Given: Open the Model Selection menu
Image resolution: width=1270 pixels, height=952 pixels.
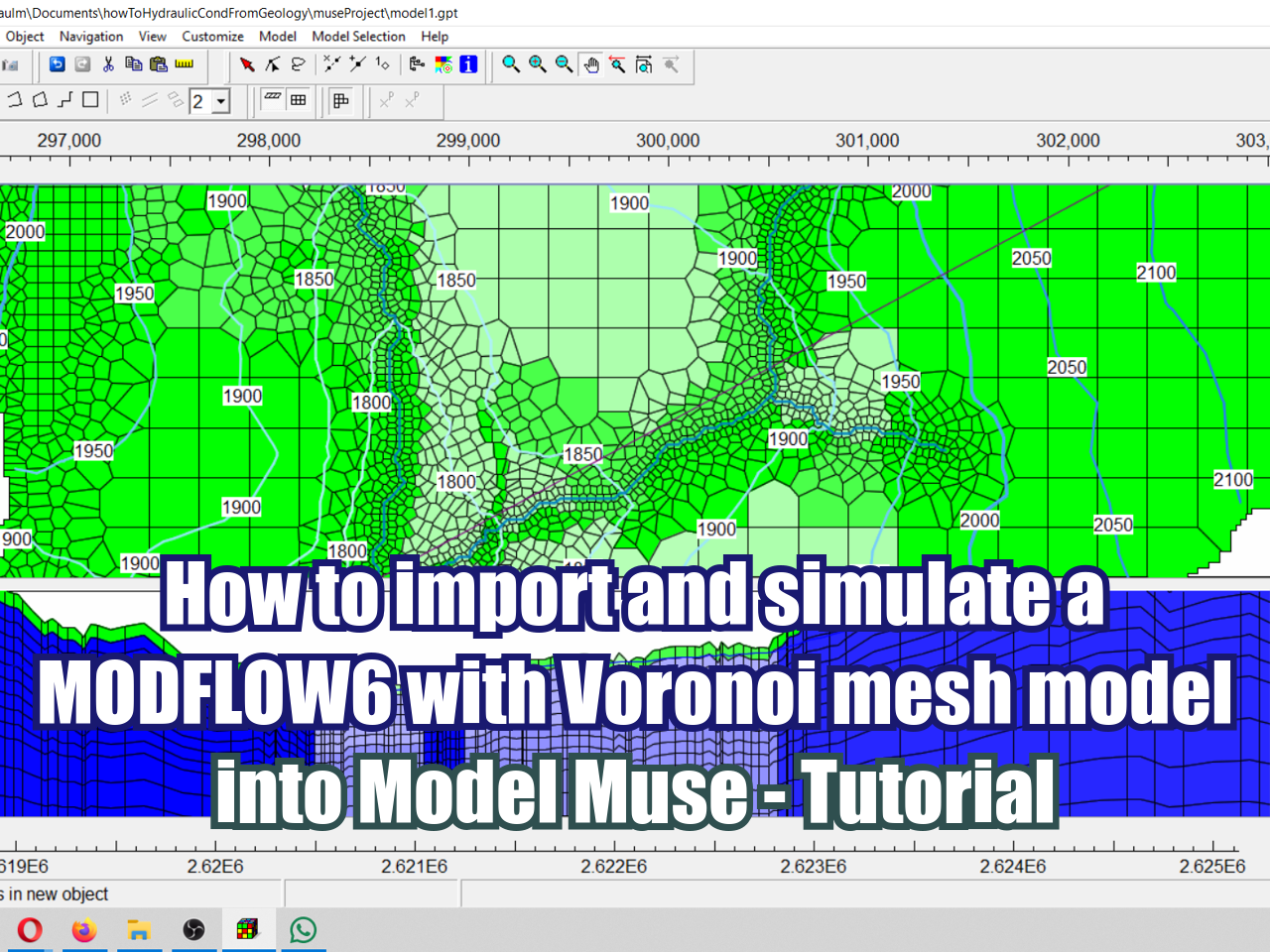Looking at the screenshot, I should 358,37.
